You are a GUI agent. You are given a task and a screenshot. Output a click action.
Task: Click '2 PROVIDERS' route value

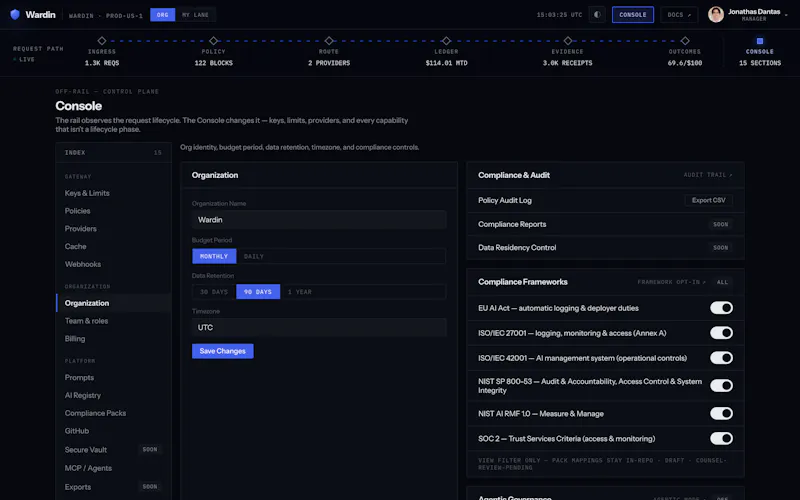[x=329, y=63]
